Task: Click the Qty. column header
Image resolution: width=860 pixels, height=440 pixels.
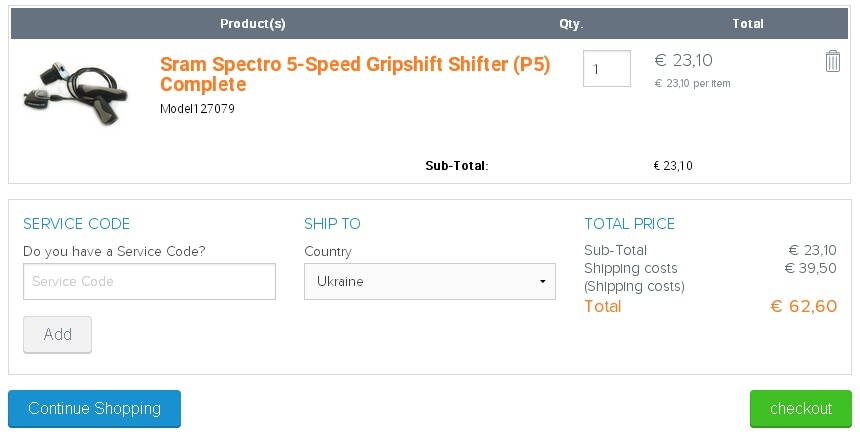Action: [571, 23]
